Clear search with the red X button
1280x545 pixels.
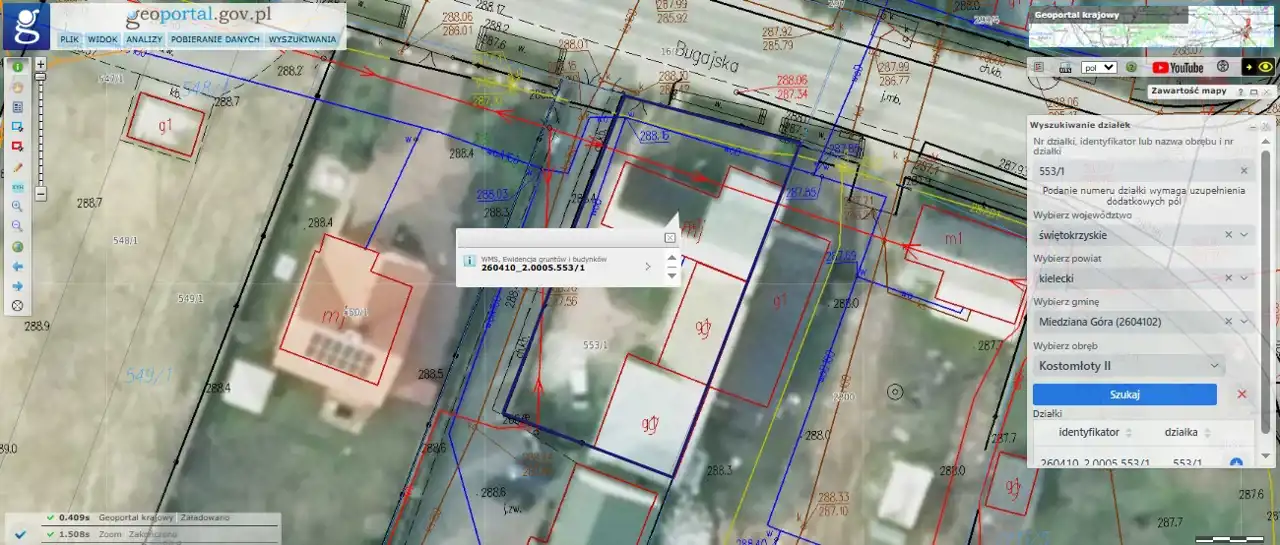[x=1242, y=394]
